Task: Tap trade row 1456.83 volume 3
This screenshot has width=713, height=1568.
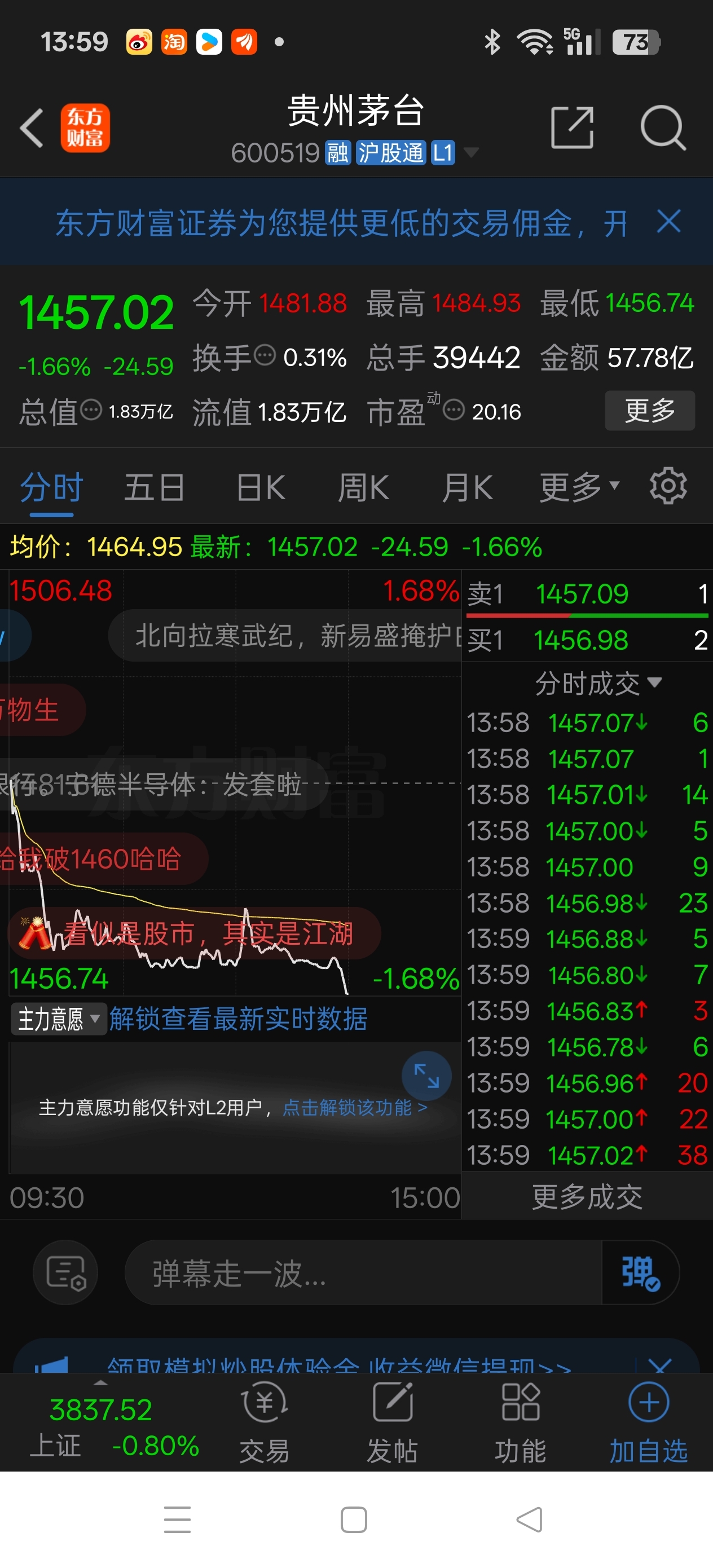Action: point(587,1011)
